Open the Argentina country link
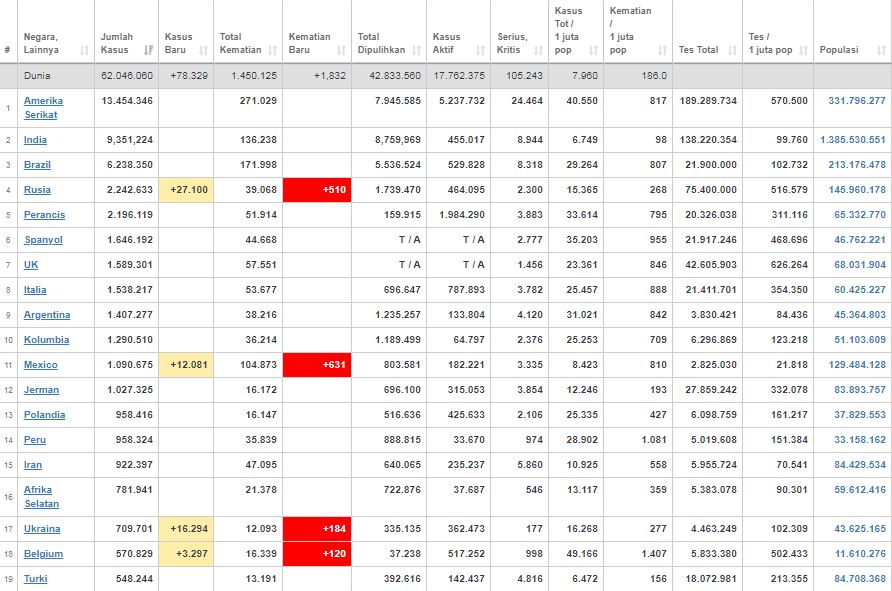The width and height of the screenshot is (892, 591). pyautogui.click(x=47, y=315)
